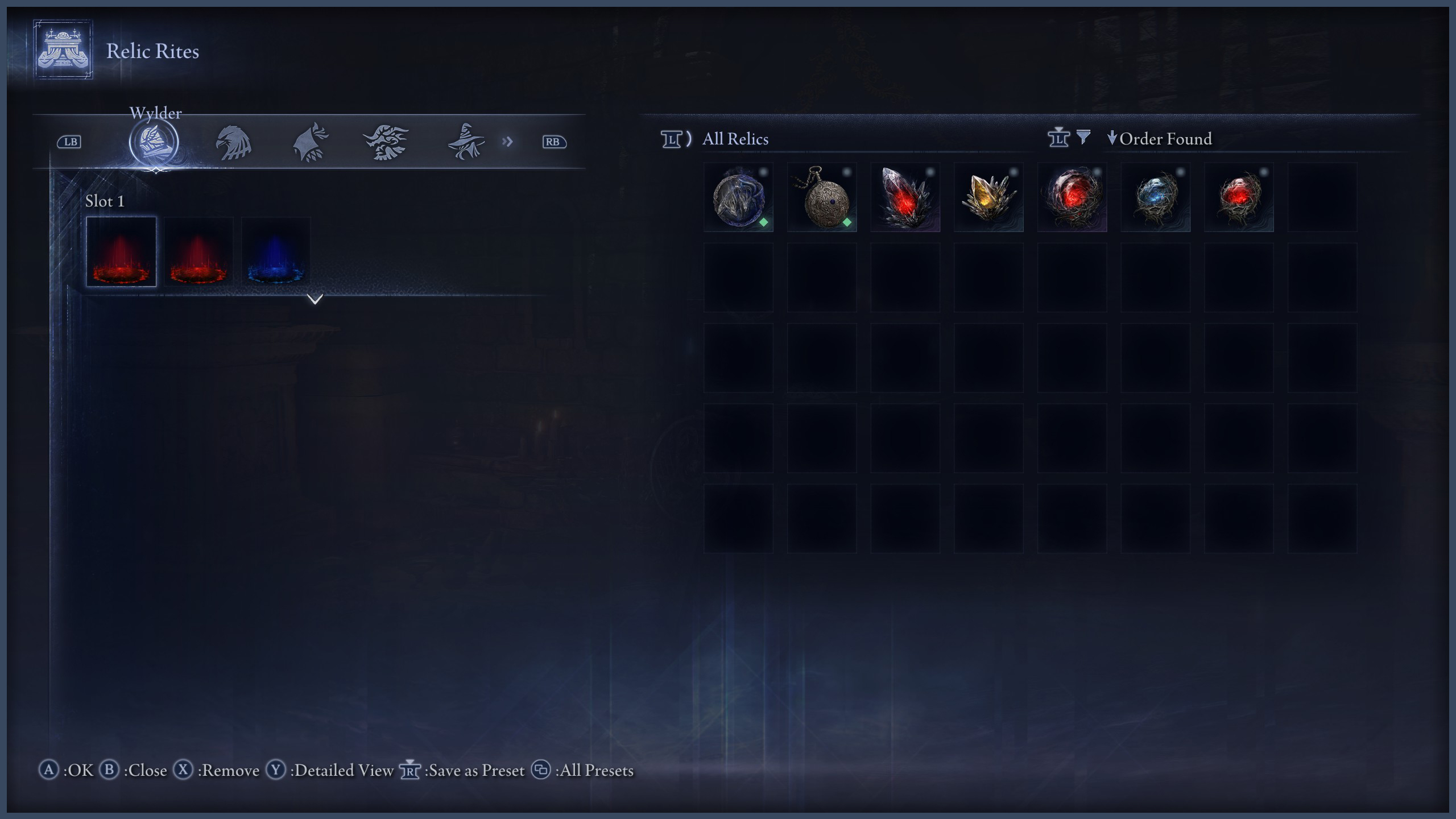Open the Order Found sort dropdown
1456x819 pixels.
click(1160, 139)
